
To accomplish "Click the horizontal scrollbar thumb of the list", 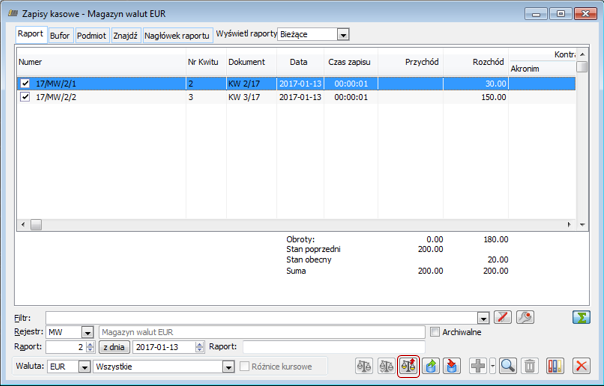I will tap(36, 225).
